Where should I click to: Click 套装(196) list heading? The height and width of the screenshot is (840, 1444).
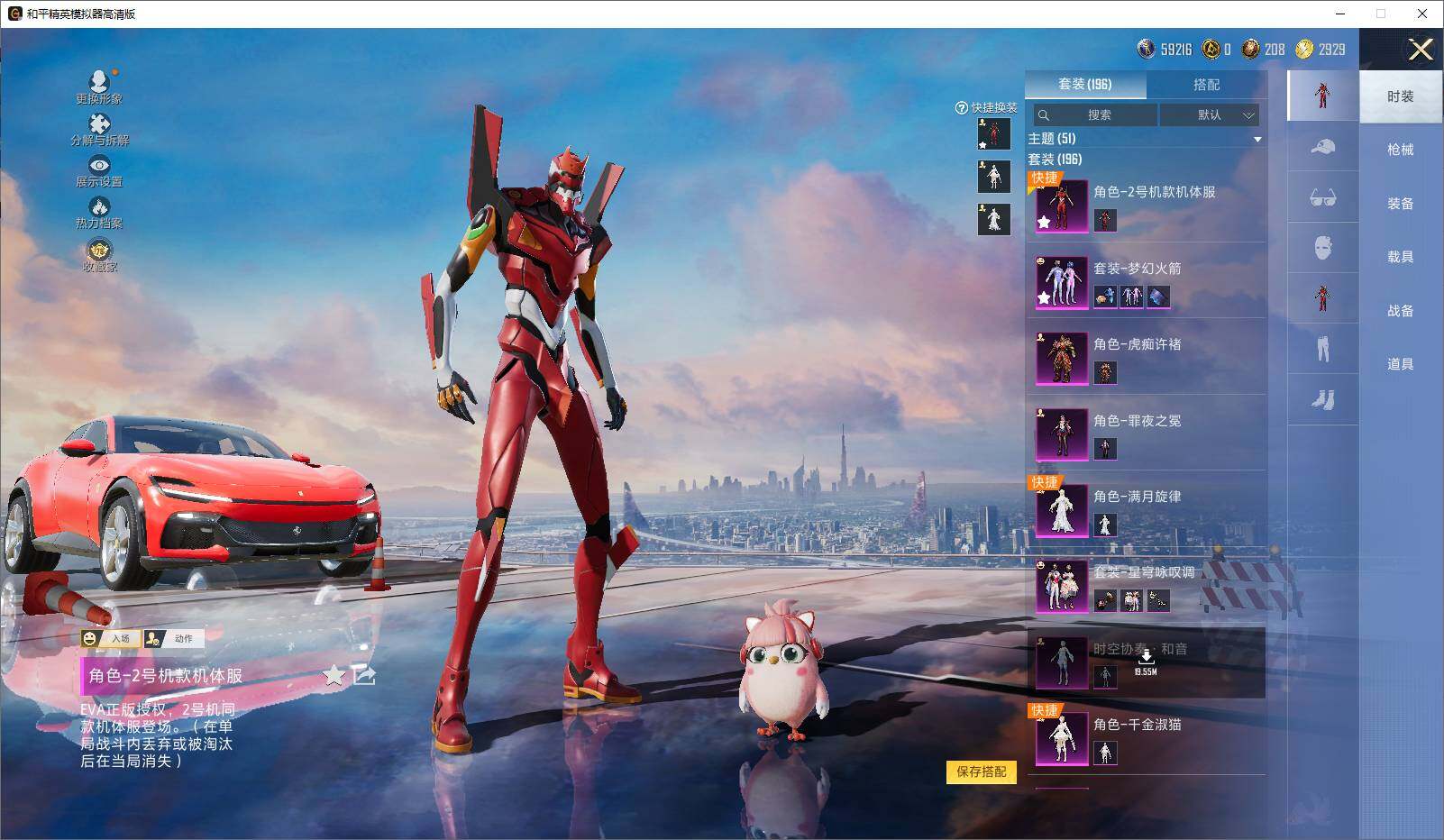point(1056,160)
